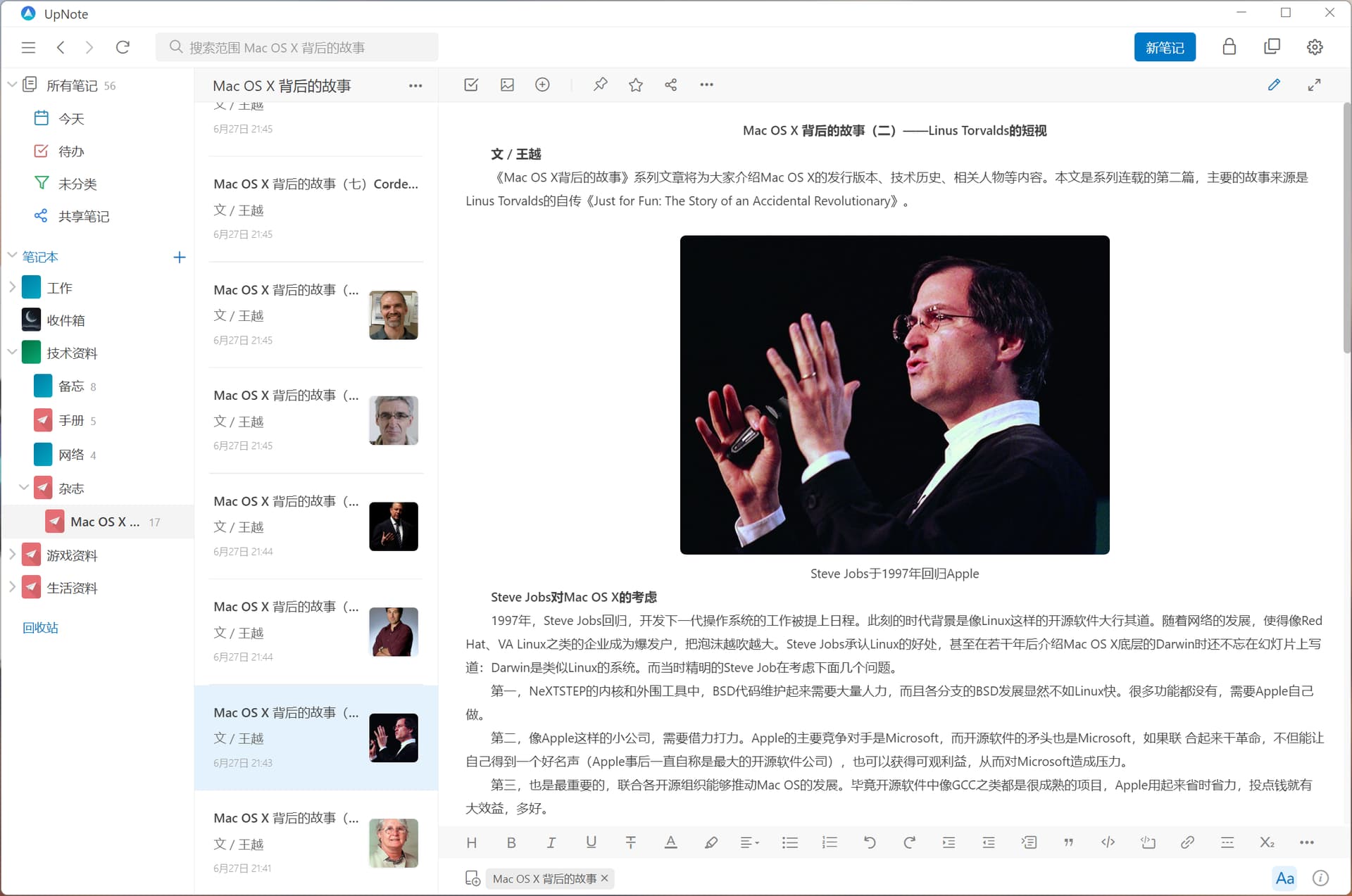This screenshot has width=1352, height=896.
Task: Open the text alignment dropdown
Action: pos(749,843)
